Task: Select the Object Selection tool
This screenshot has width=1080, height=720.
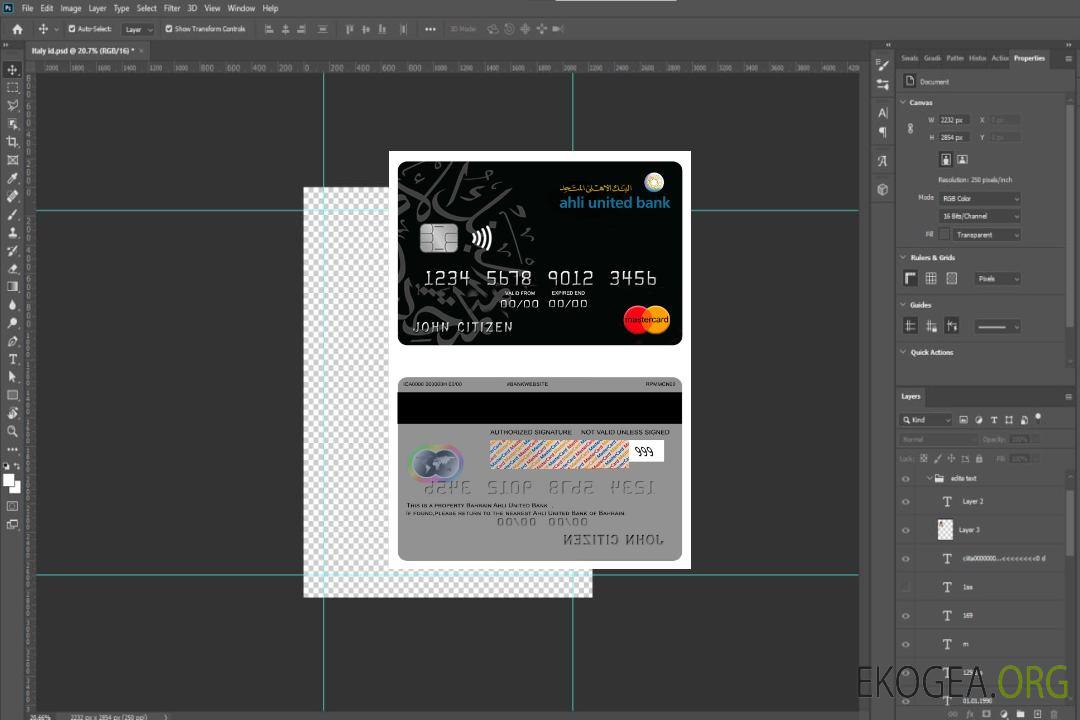Action: click(12, 124)
